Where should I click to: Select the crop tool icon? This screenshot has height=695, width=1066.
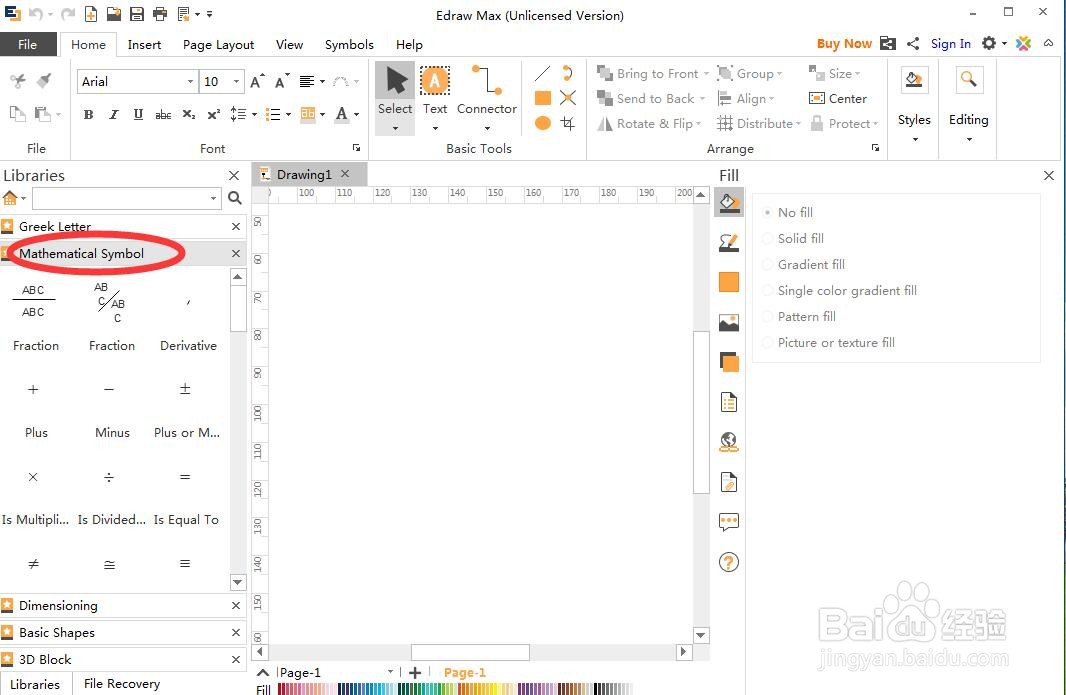tap(568, 123)
